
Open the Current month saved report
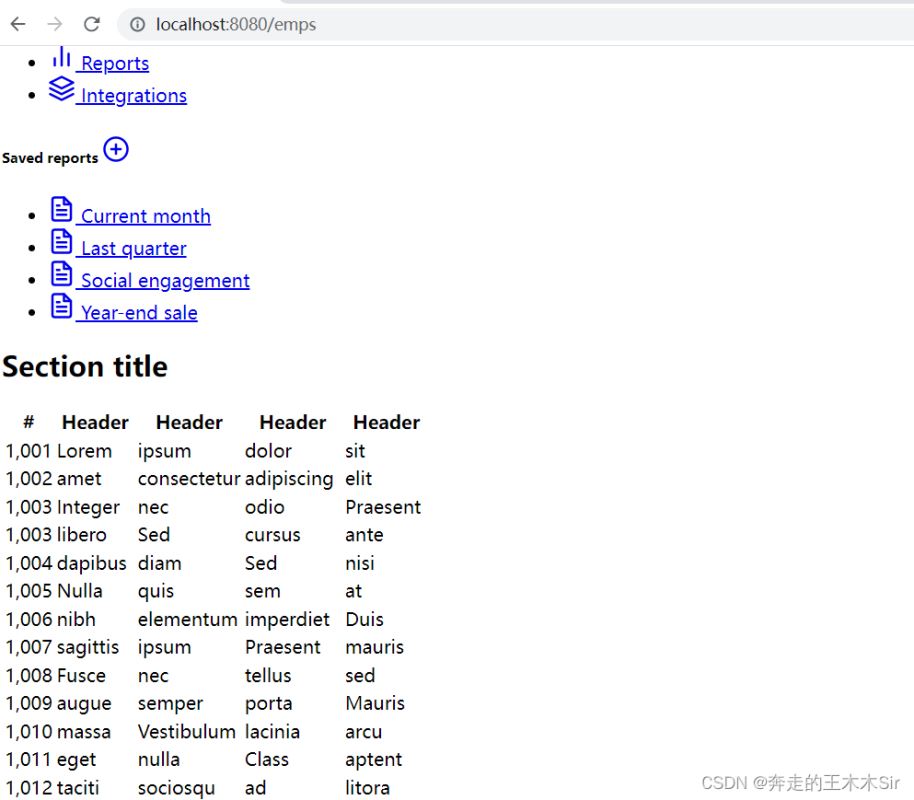(146, 217)
